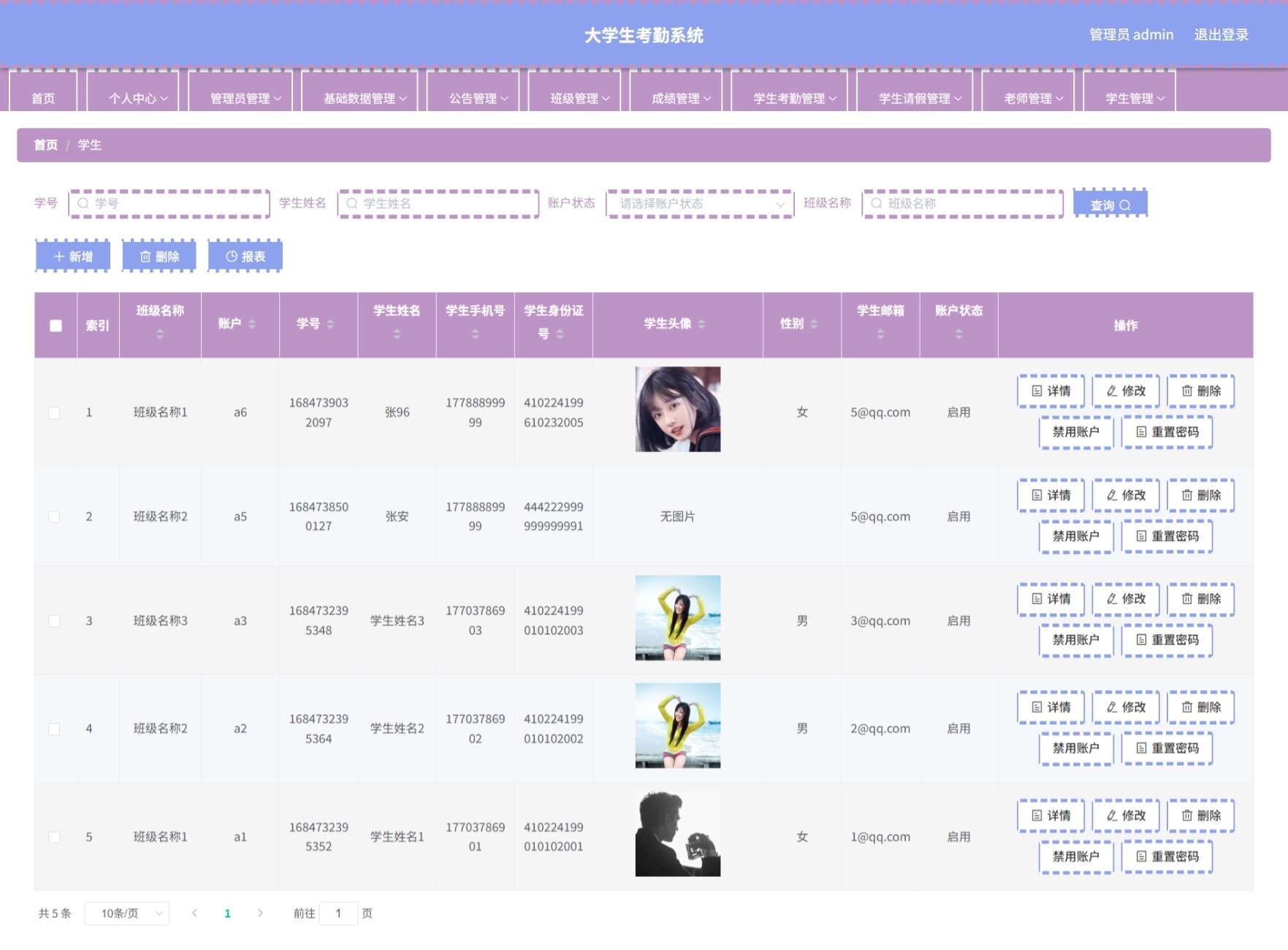Sort by 学生姓名 column arrows

397,334
